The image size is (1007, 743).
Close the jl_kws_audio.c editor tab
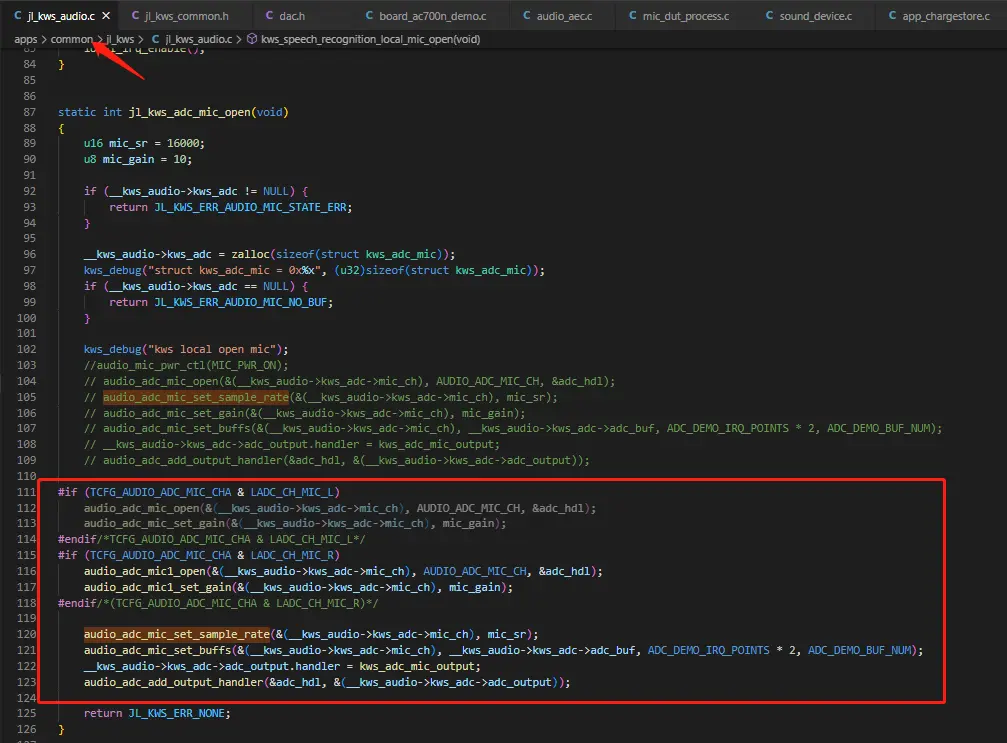(106, 15)
